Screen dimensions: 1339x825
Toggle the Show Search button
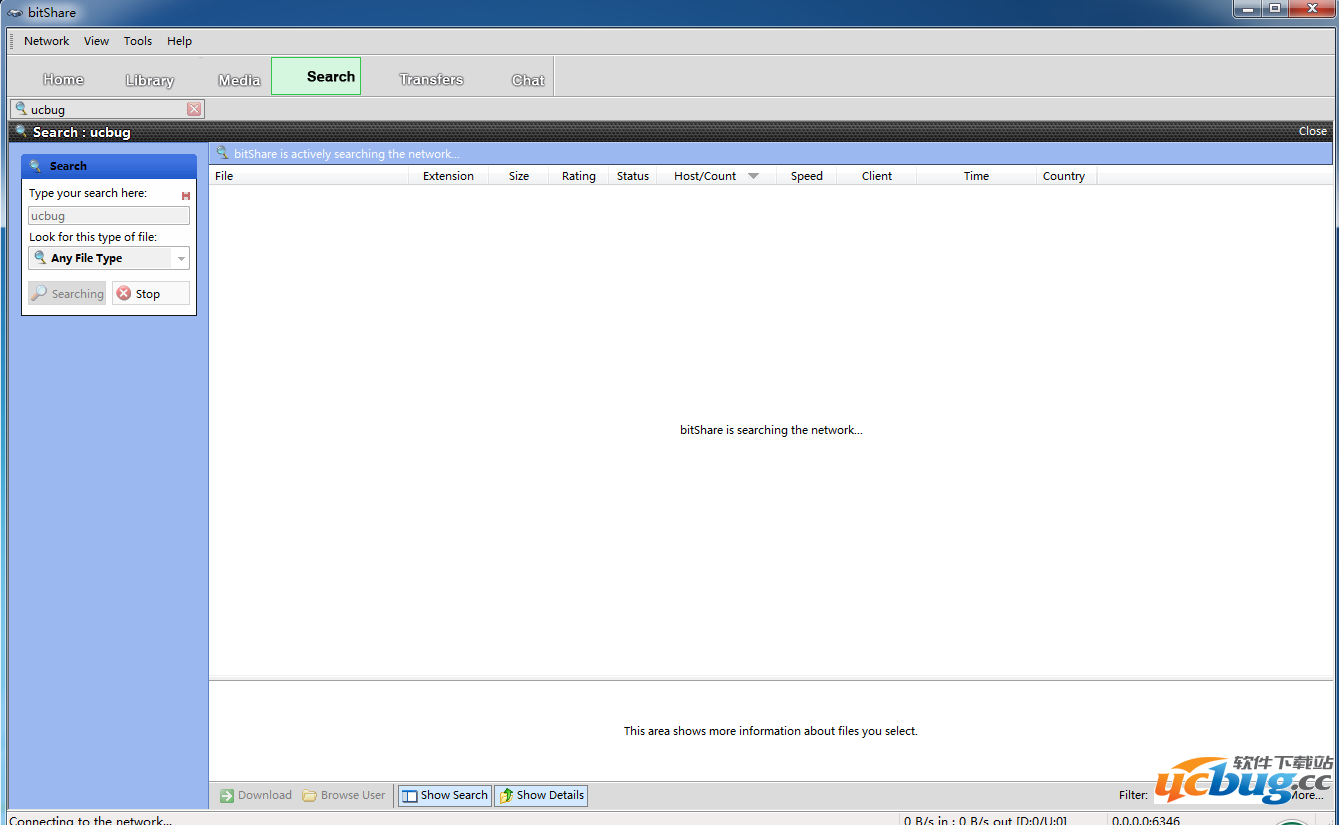click(445, 795)
